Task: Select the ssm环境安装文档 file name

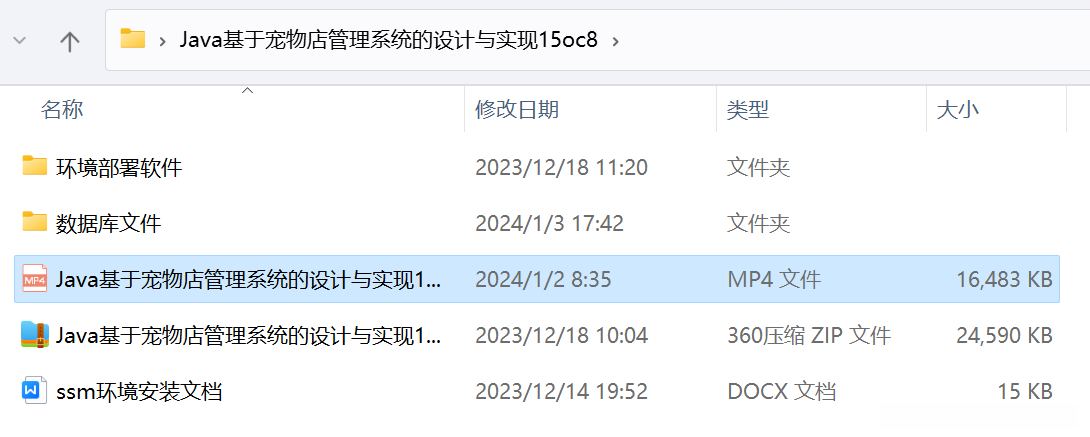Action: (x=139, y=391)
